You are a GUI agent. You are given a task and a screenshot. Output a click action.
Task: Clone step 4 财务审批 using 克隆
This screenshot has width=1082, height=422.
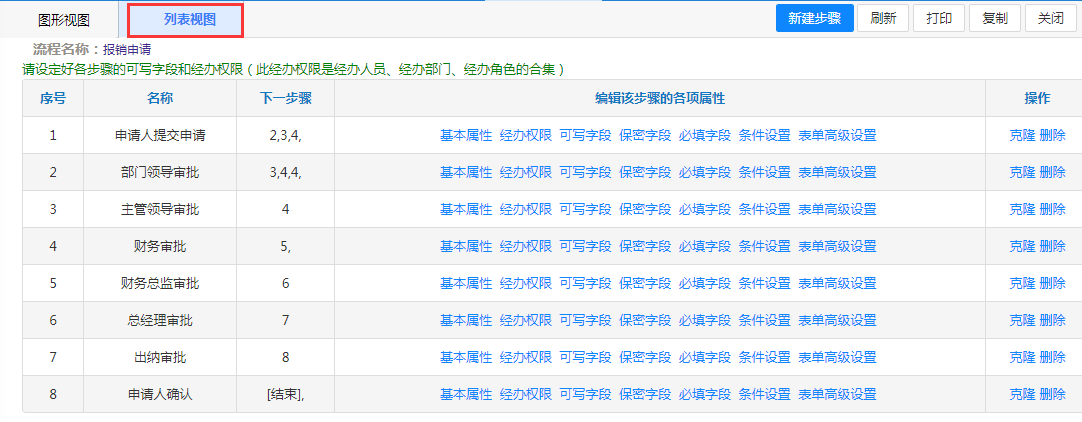pos(1022,247)
